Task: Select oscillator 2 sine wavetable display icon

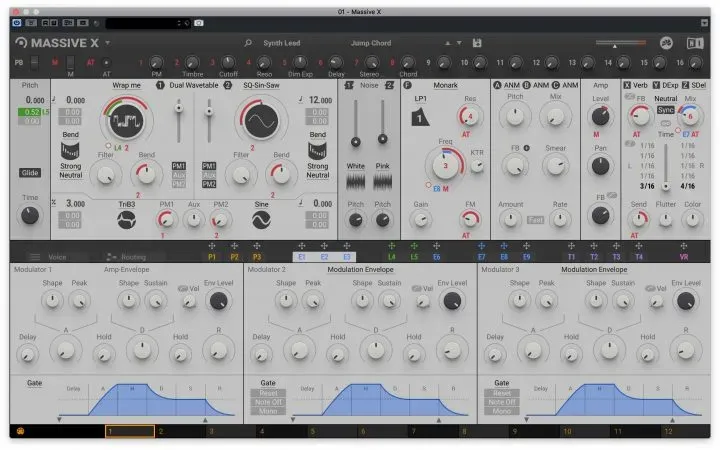Action: click(x=261, y=120)
